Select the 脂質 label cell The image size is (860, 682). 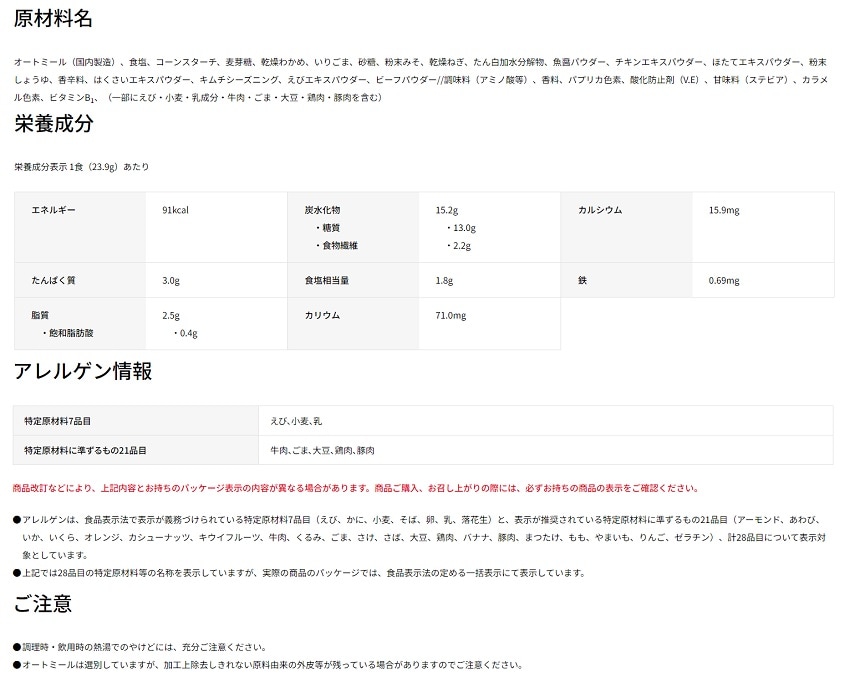[40, 315]
